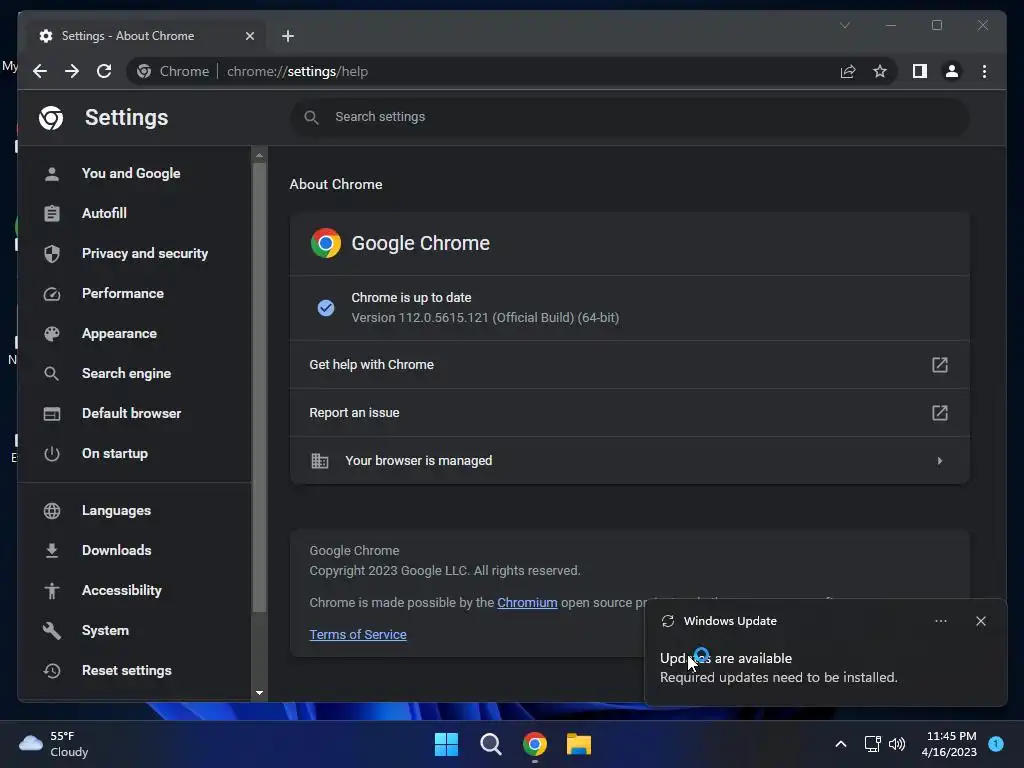Open external link icon for Report an issue
The height and width of the screenshot is (768, 1024).
point(939,413)
